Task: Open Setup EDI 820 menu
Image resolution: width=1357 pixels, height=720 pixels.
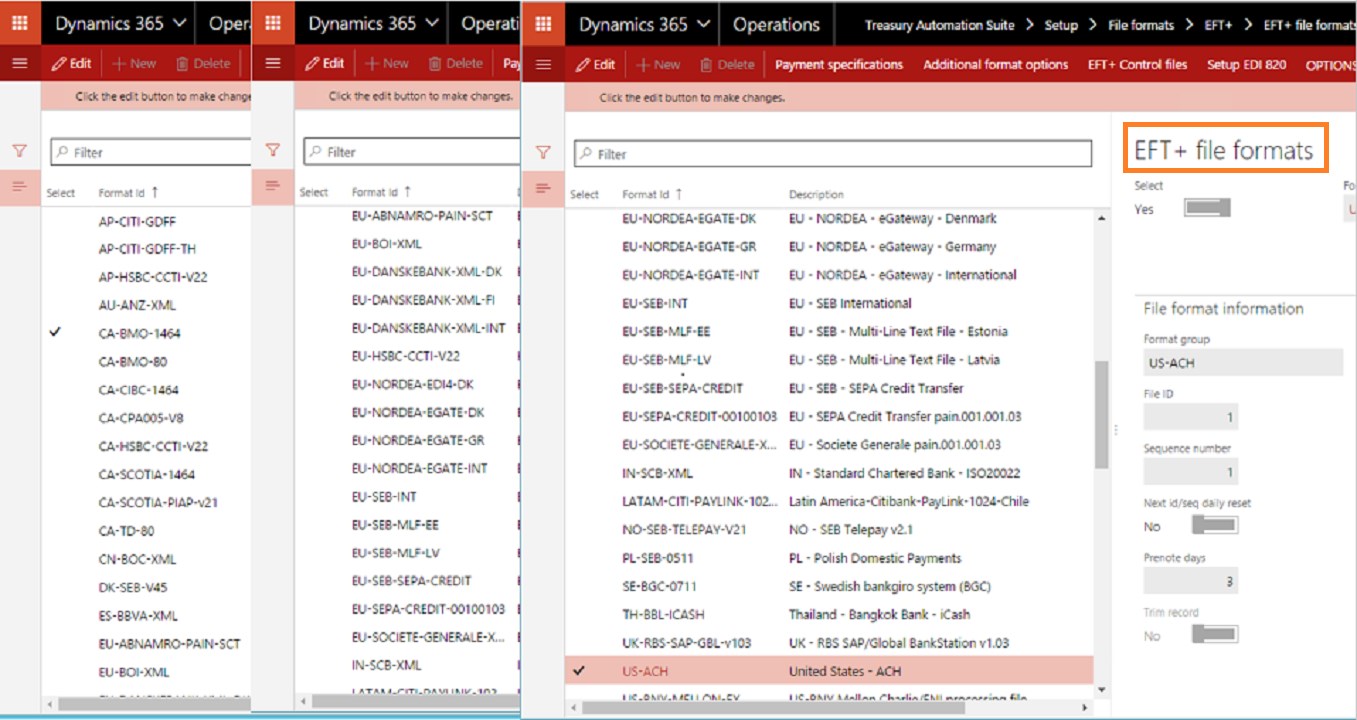Action: point(1246,64)
